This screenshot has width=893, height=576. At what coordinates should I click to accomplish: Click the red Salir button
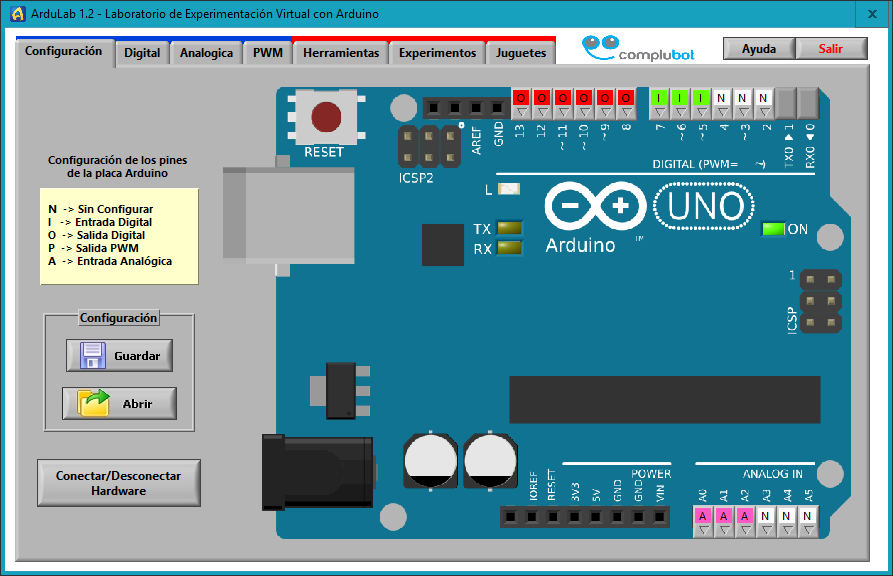click(x=830, y=49)
